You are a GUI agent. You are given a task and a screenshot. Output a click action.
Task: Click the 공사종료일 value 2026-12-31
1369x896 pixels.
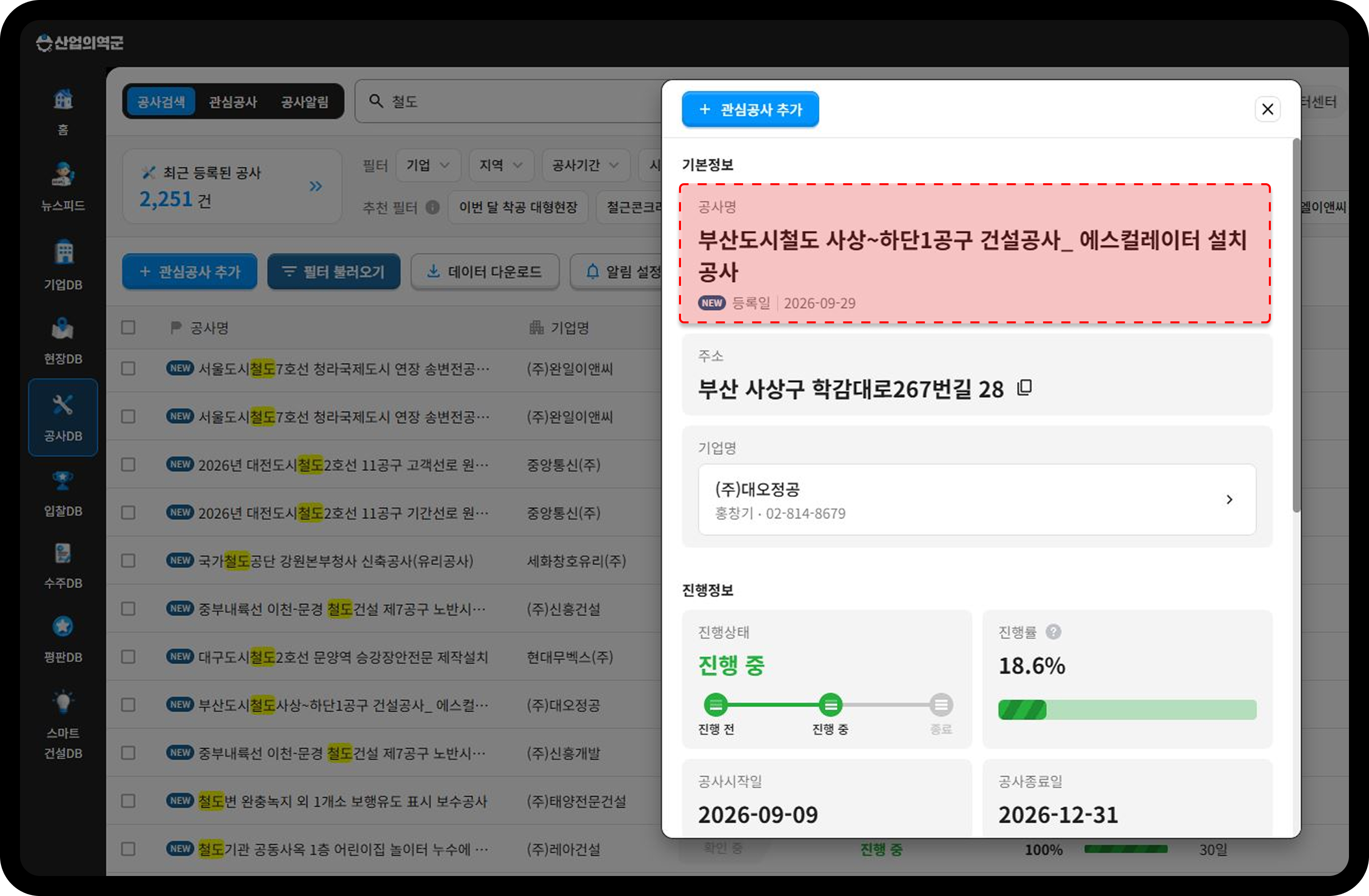coord(1058,814)
